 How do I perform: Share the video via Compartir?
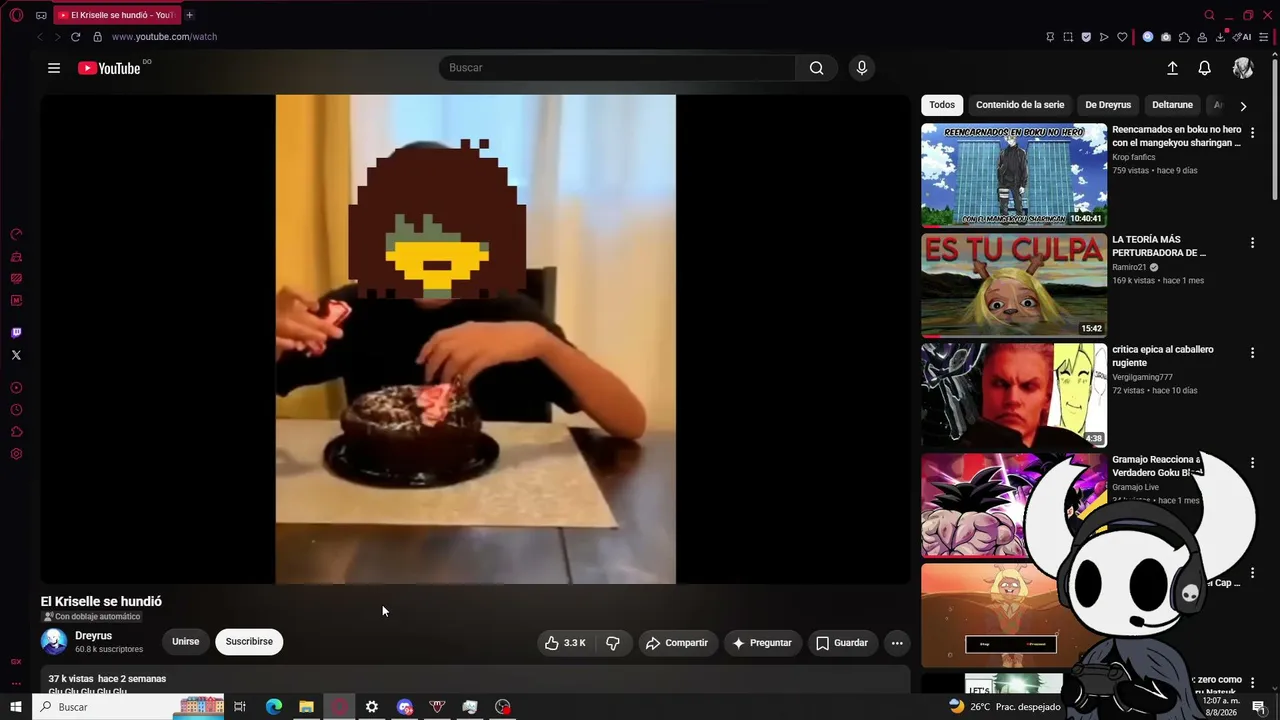tap(677, 643)
